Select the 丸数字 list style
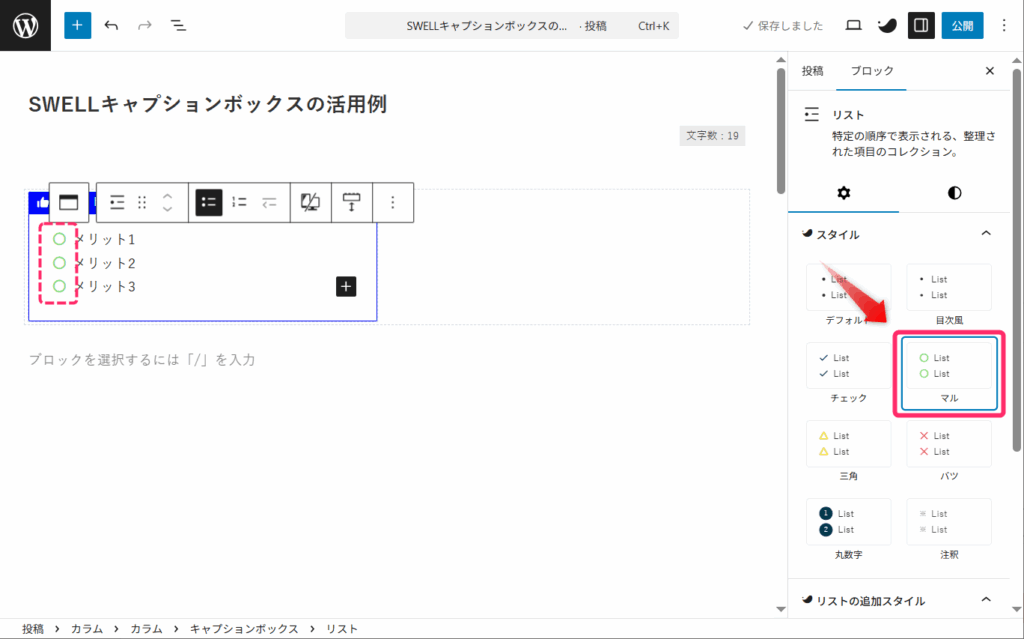The width and height of the screenshot is (1024, 639). 848,529
